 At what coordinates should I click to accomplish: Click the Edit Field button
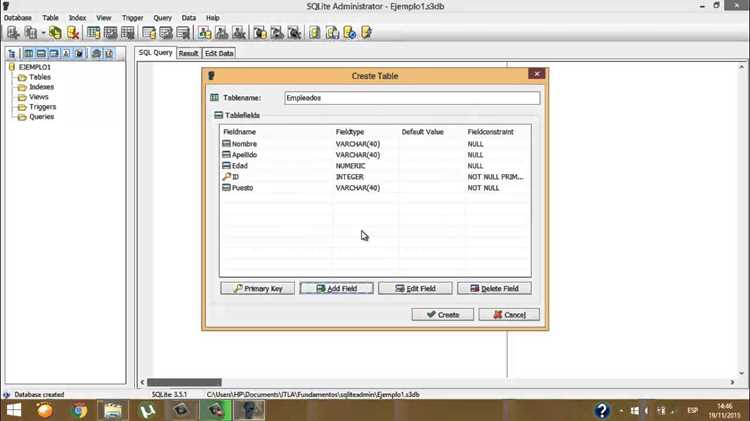415,288
